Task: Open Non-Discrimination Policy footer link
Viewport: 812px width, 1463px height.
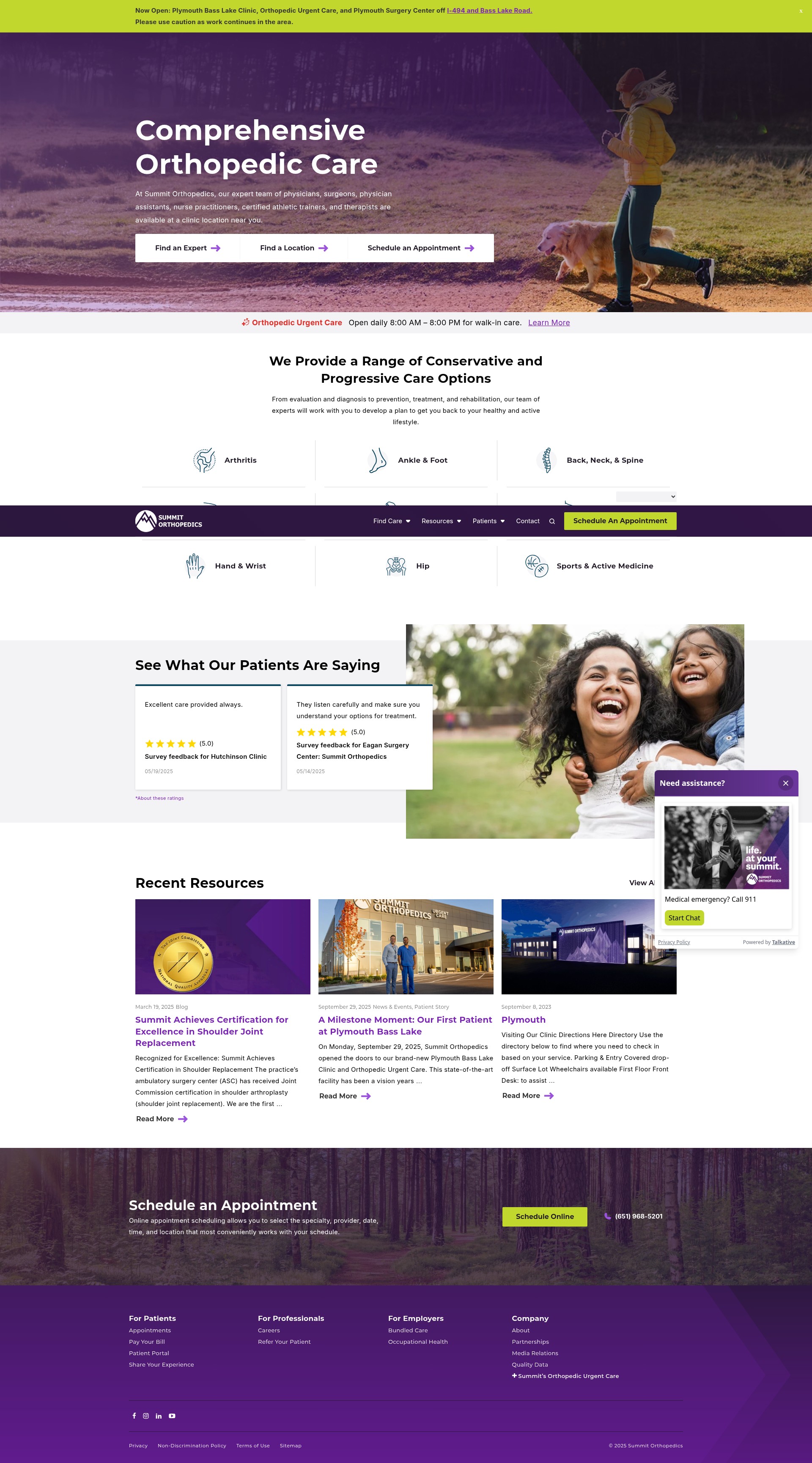Action: point(192,1445)
